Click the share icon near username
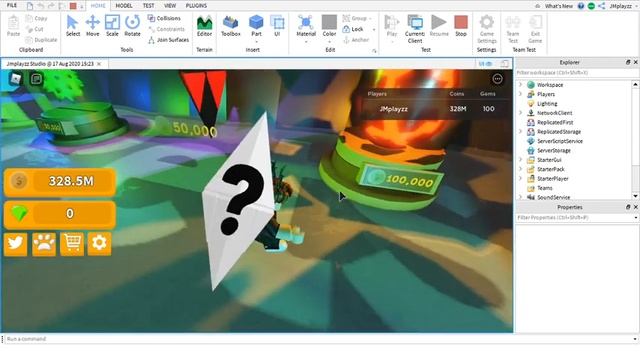 pos(602,6)
